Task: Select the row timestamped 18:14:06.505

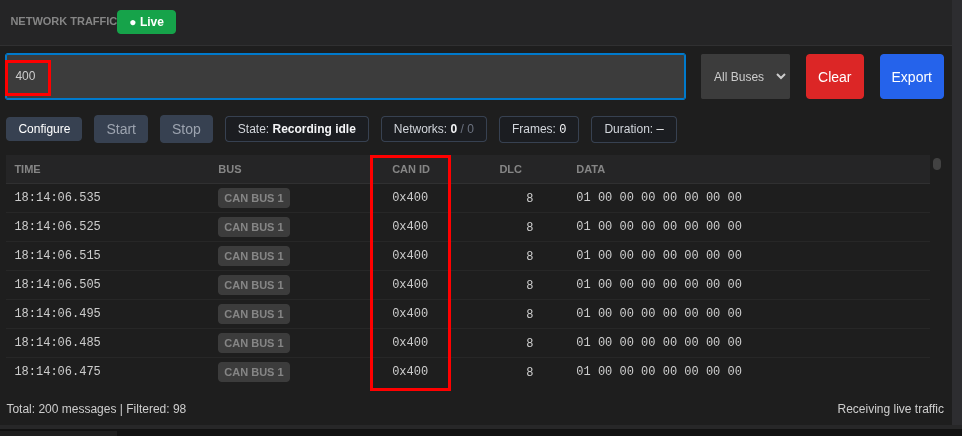Action: coord(468,285)
